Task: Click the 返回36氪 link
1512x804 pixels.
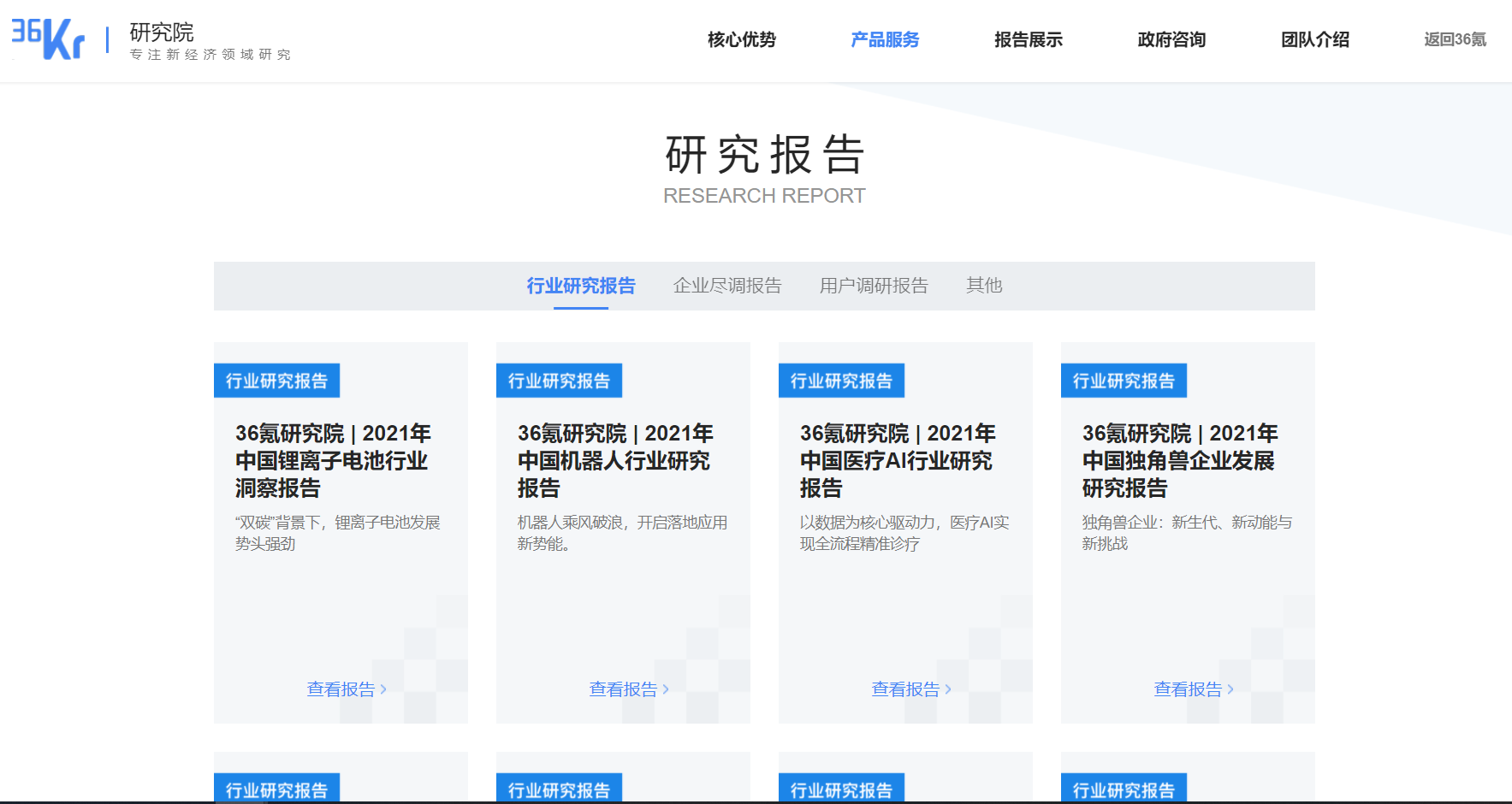Action: (1455, 39)
